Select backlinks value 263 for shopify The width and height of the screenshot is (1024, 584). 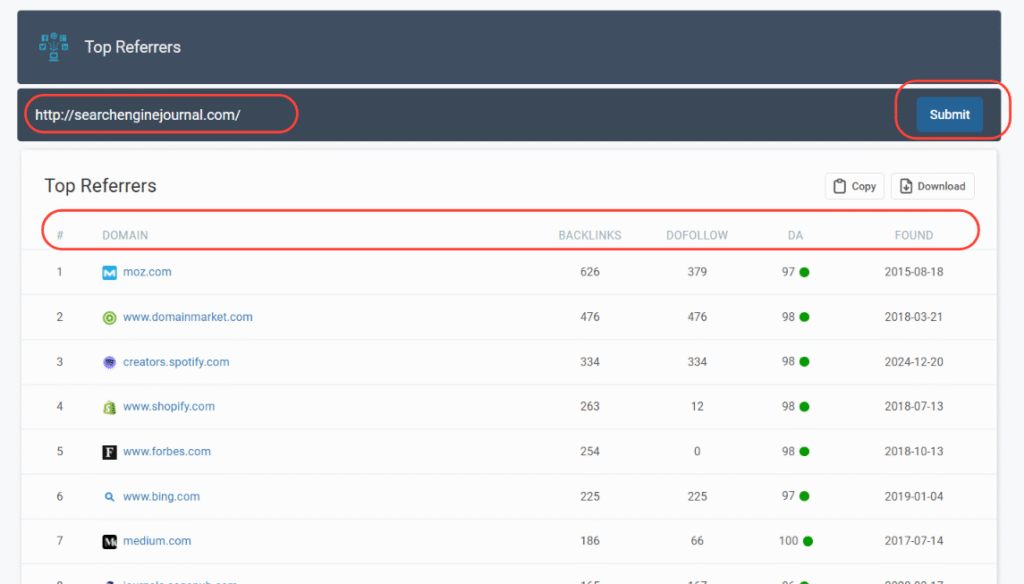pos(590,406)
